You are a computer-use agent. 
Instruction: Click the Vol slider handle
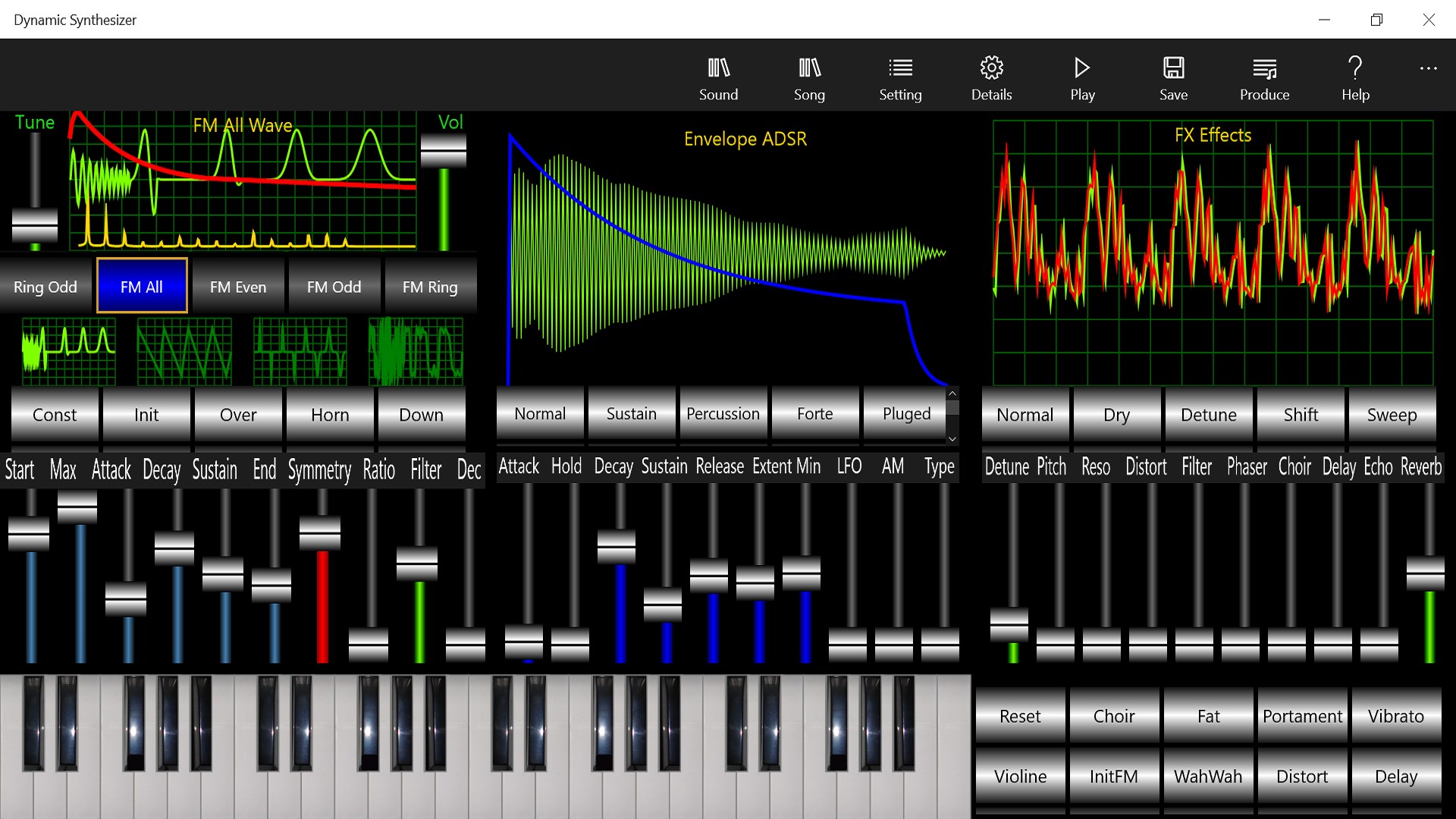click(443, 151)
